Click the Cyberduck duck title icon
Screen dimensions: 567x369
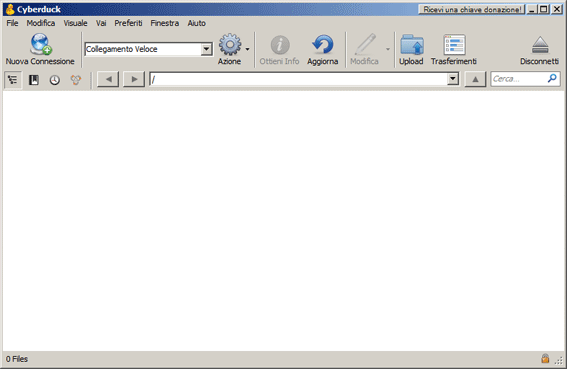[10, 9]
